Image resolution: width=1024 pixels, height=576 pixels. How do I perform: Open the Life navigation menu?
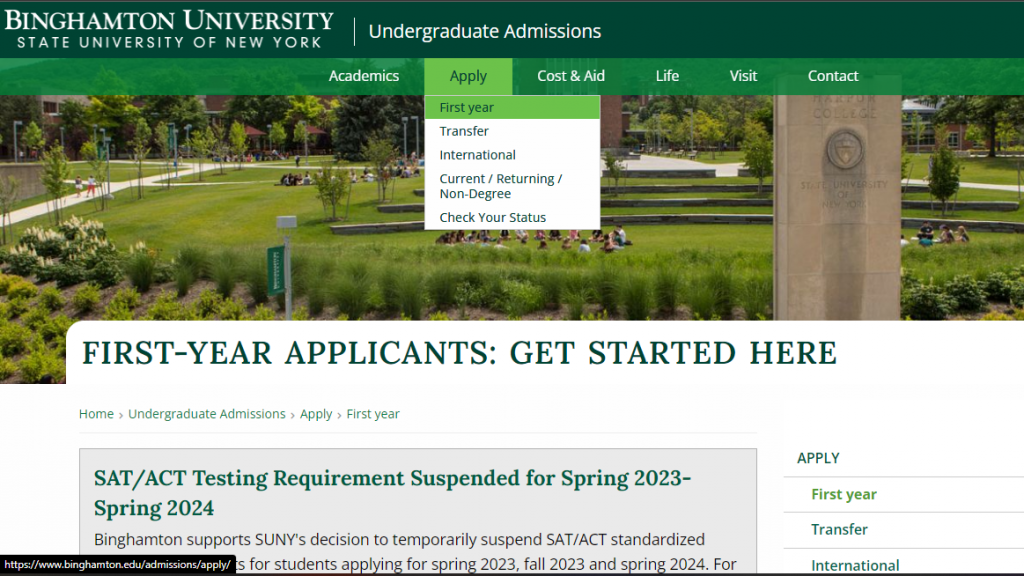pyautogui.click(x=667, y=76)
